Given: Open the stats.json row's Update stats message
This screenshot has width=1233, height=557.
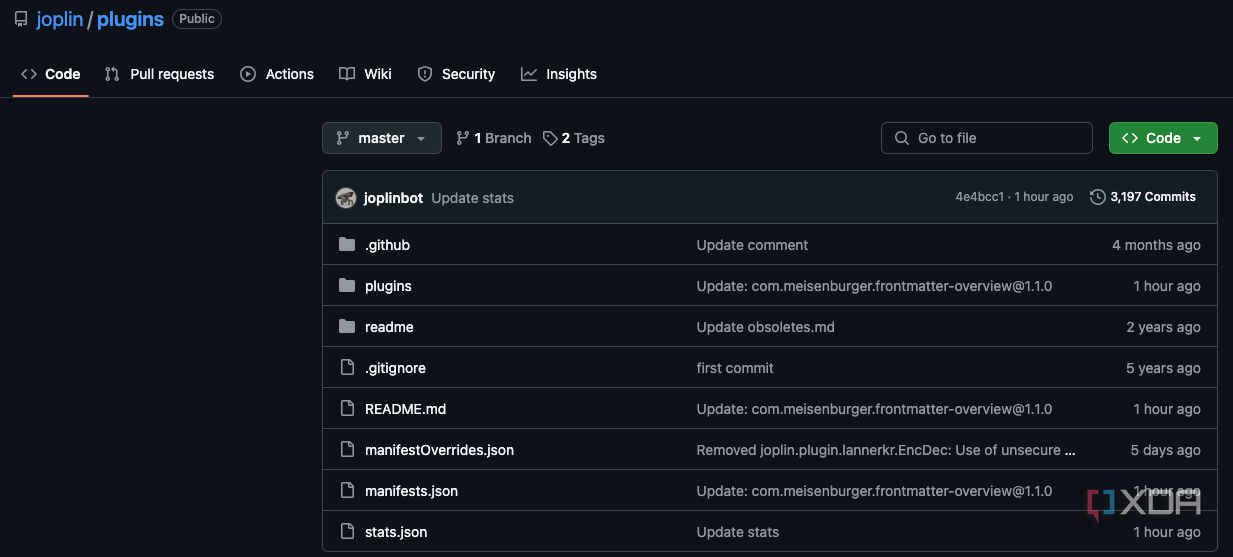Looking at the screenshot, I should point(738,532).
